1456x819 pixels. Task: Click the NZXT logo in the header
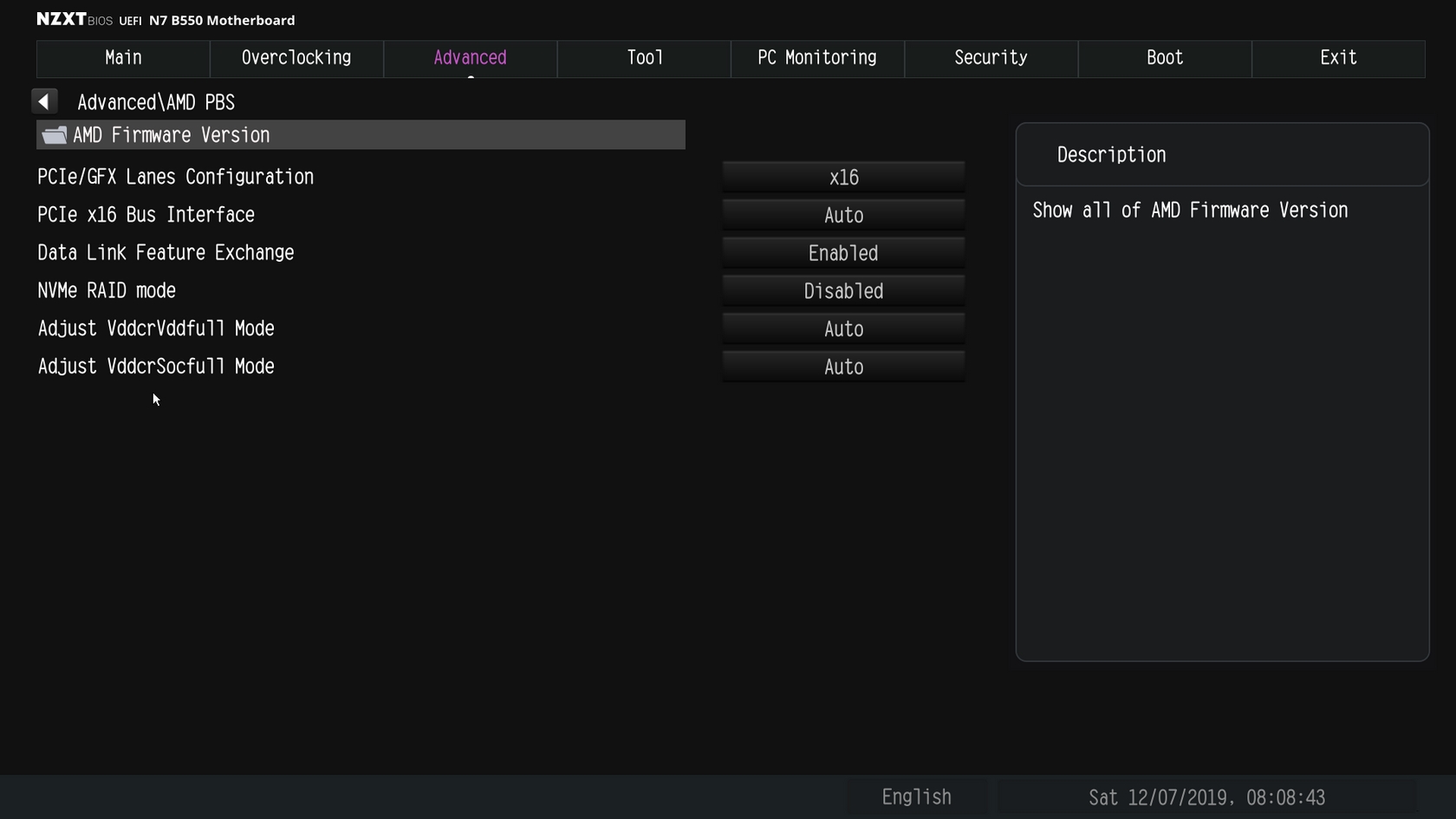click(62, 19)
